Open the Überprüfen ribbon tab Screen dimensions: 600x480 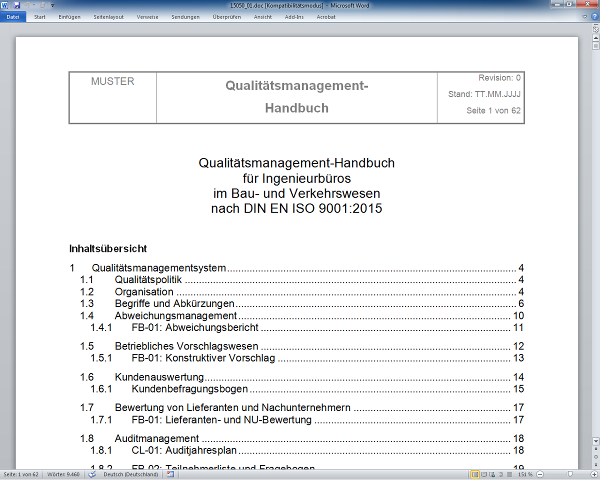click(x=227, y=17)
